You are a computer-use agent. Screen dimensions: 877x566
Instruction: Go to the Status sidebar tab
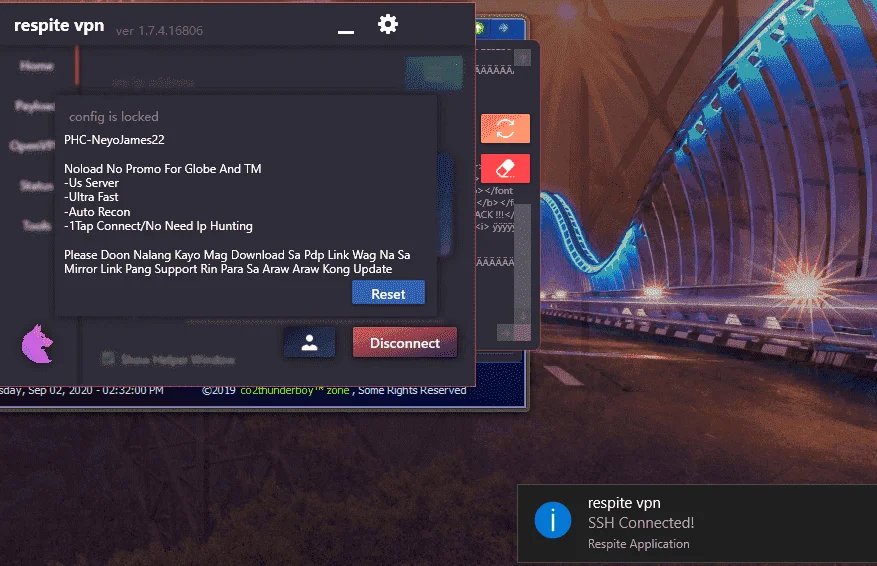point(37,186)
